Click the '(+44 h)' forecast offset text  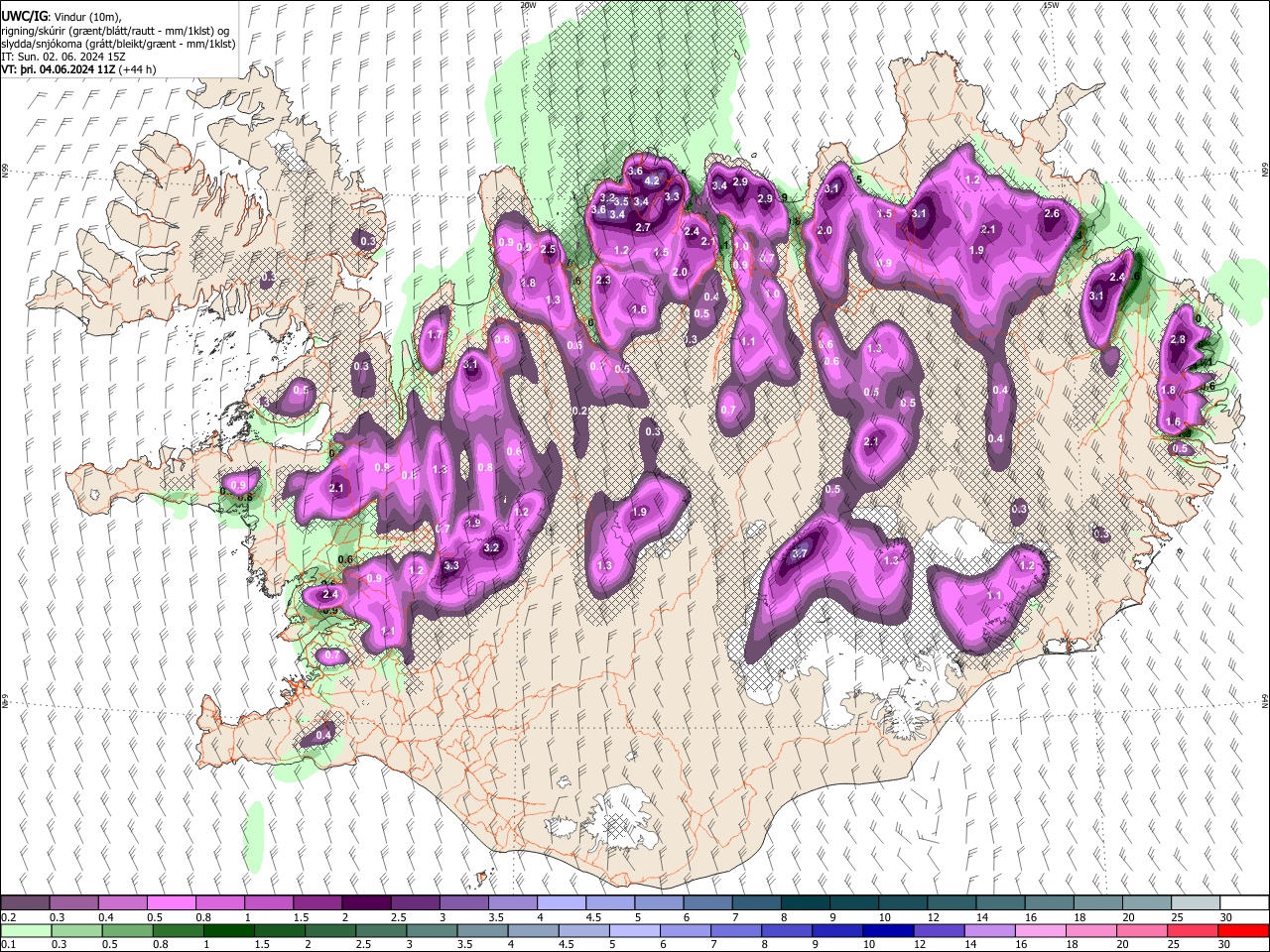point(137,70)
